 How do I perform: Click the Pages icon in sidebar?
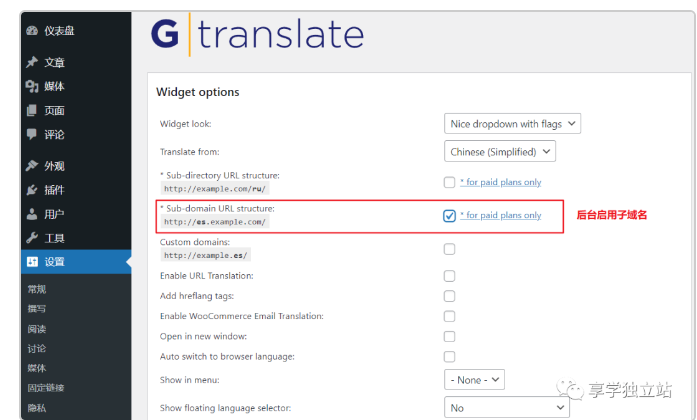pos(32,110)
